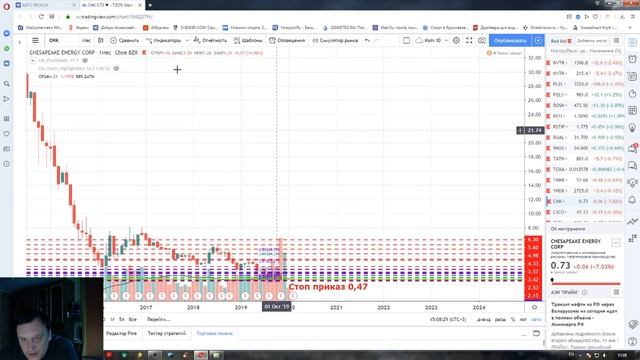
Task: Select 5л date range
Action: click(x=122, y=320)
